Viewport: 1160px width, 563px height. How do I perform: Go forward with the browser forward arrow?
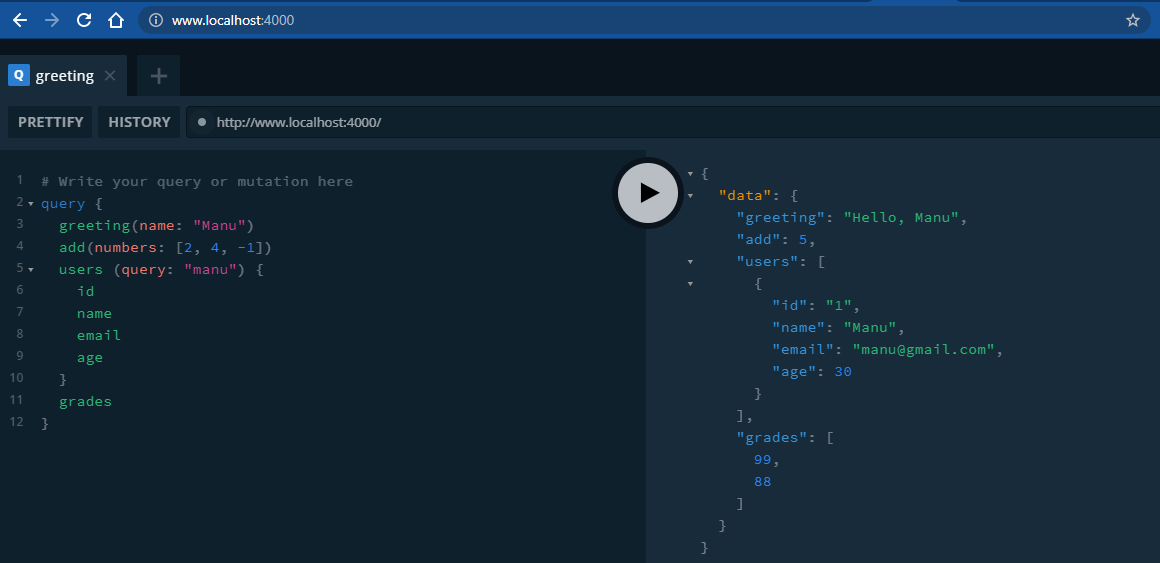52,21
